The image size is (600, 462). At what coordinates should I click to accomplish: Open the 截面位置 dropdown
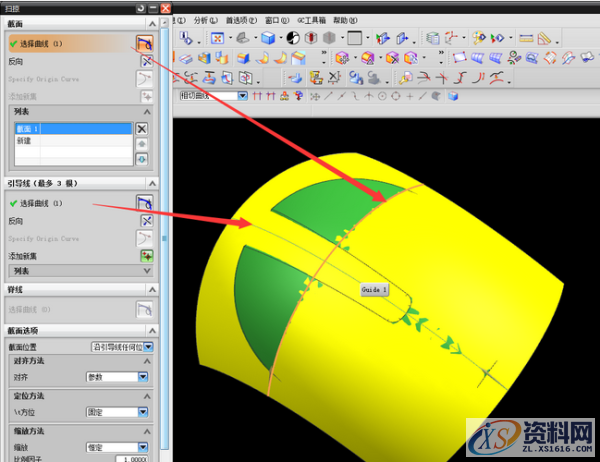coord(148,346)
